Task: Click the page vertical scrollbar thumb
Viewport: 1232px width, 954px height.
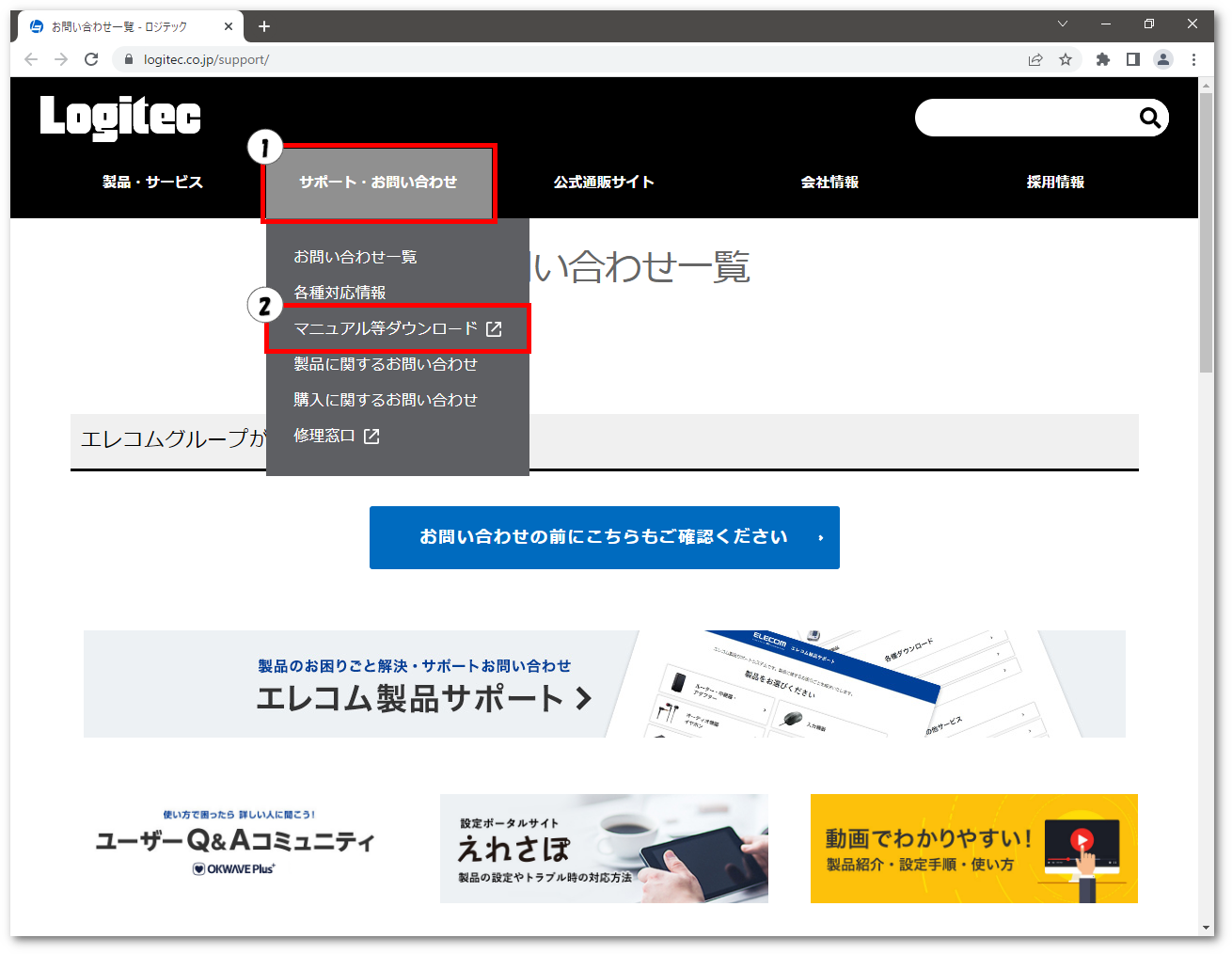Action: point(1206,232)
